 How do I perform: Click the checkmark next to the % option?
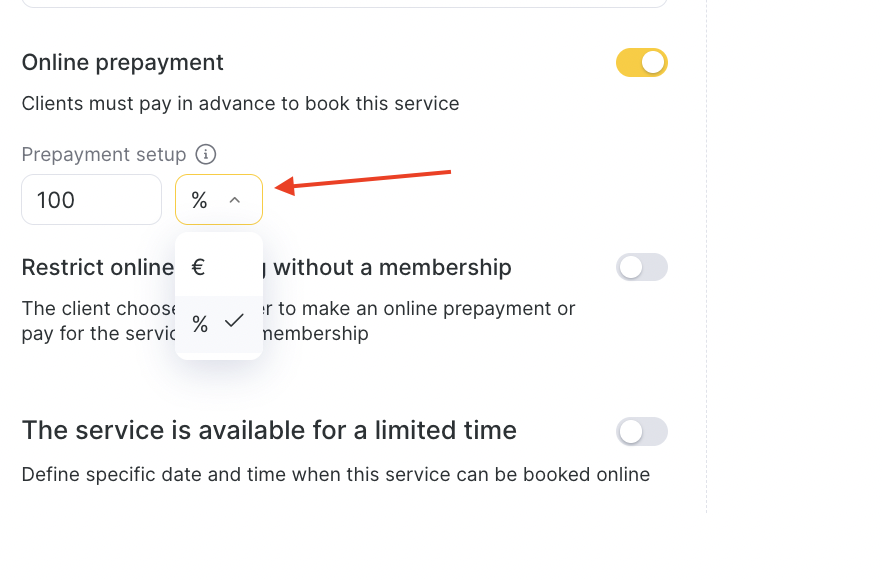235,322
